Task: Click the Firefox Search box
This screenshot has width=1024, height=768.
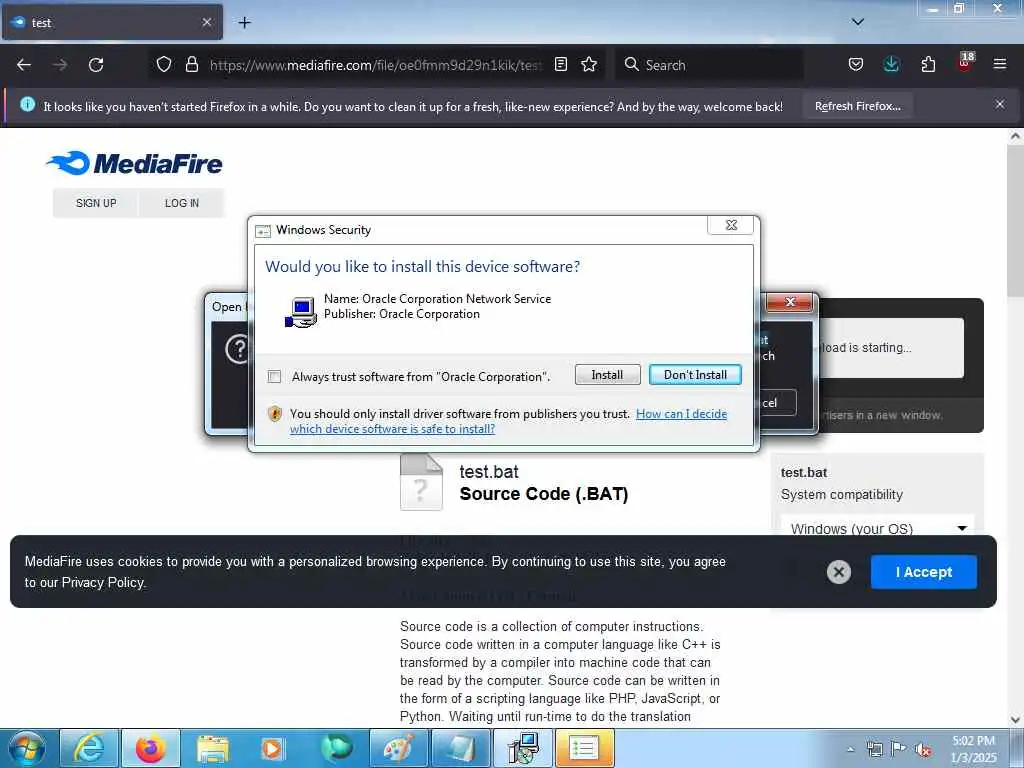Action: tap(709, 65)
